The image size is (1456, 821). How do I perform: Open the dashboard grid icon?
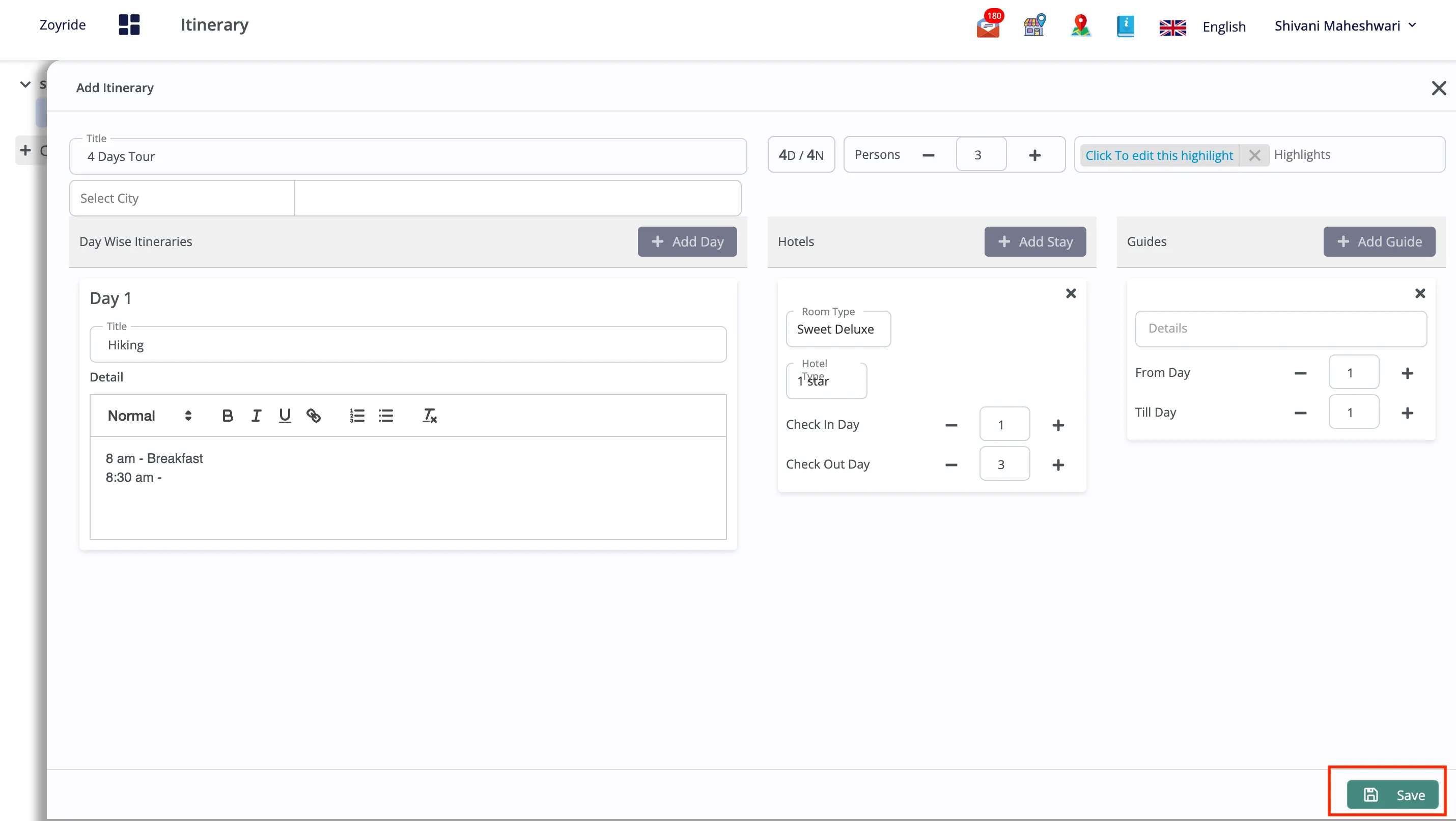[x=129, y=25]
